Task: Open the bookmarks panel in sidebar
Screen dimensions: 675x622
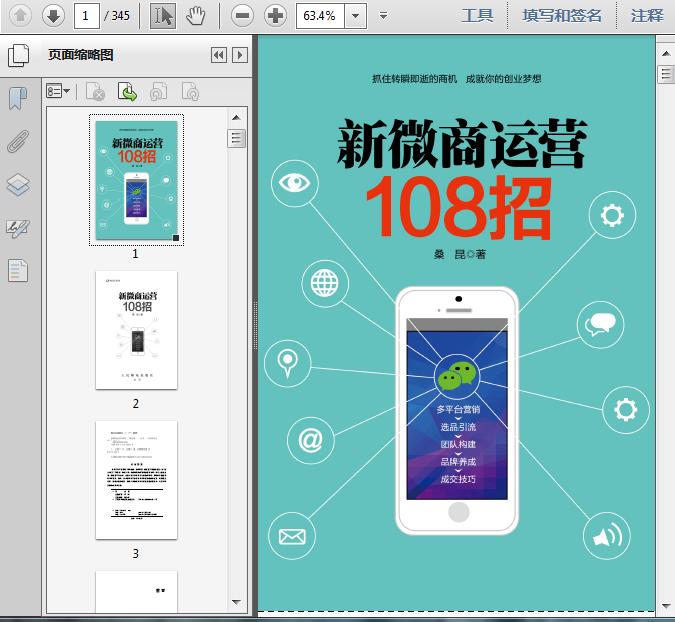Action: pos(18,98)
